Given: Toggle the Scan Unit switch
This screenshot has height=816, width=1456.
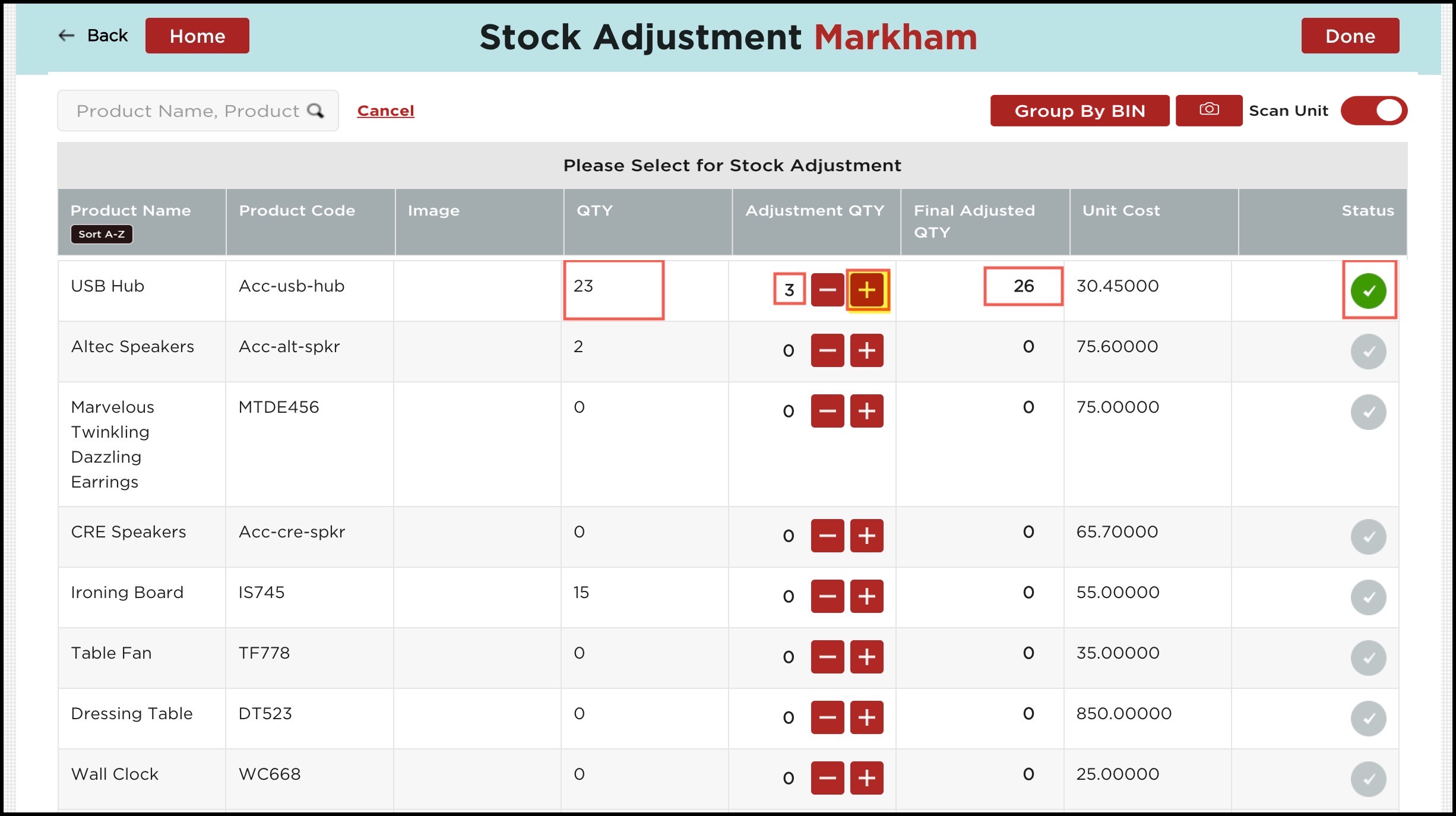Looking at the screenshot, I should 1373,110.
